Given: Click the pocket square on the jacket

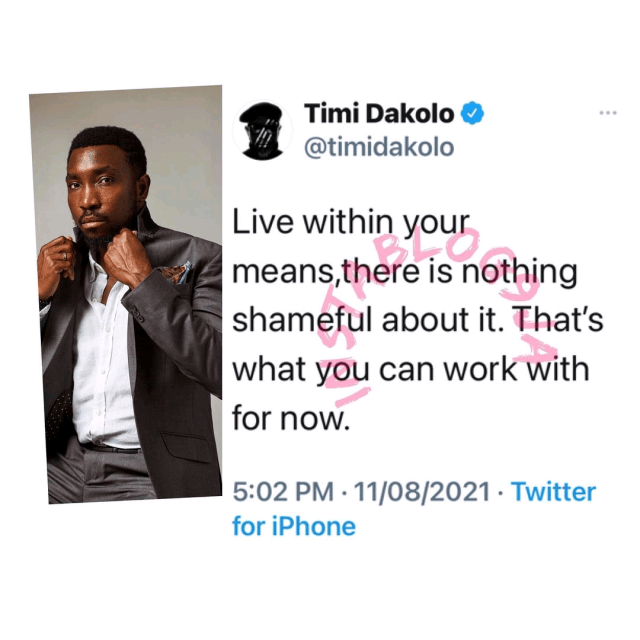Looking at the screenshot, I should click(x=176, y=273).
